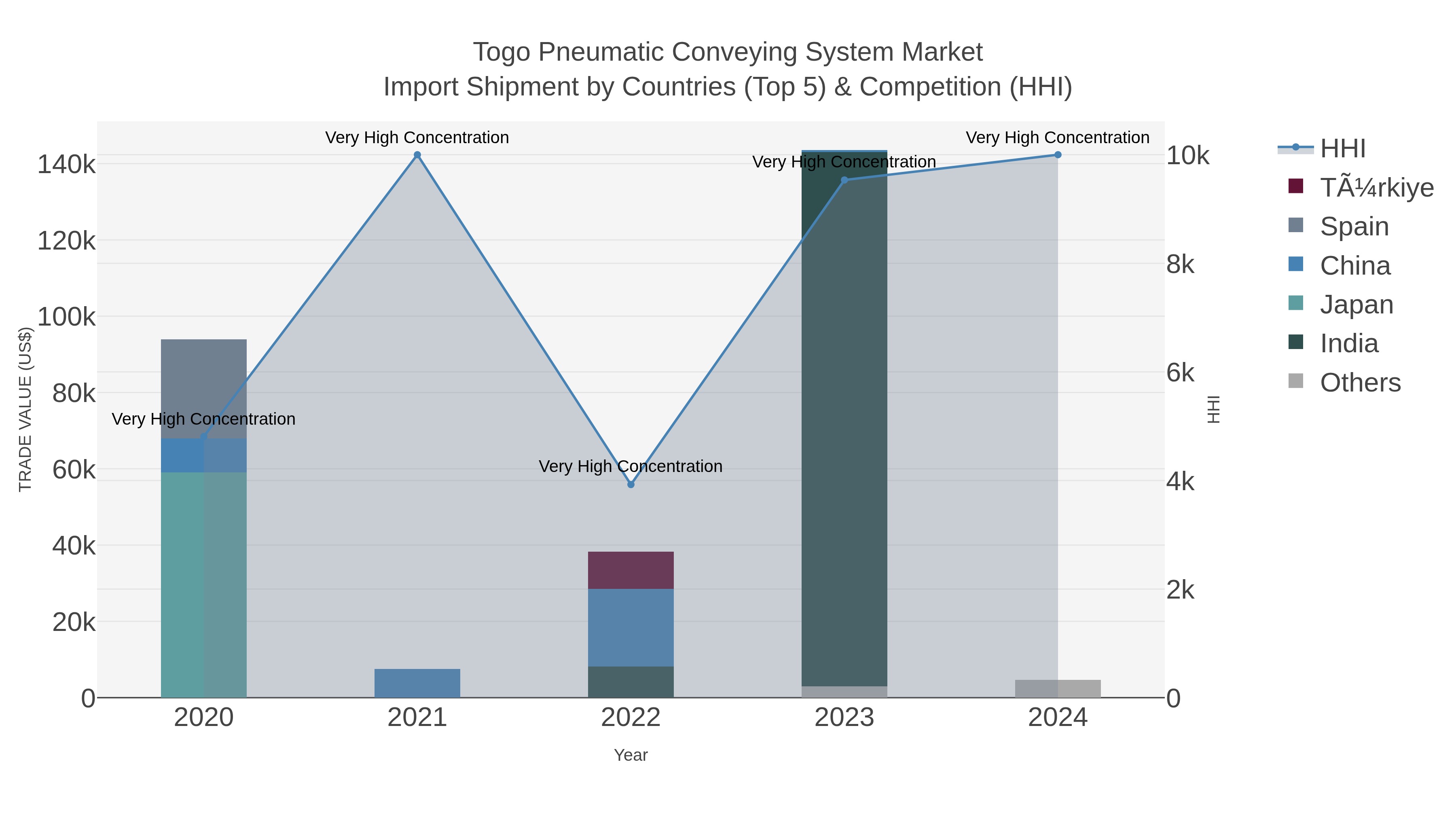Click the 2021 HHI data point
The image size is (1456, 819).
417,155
